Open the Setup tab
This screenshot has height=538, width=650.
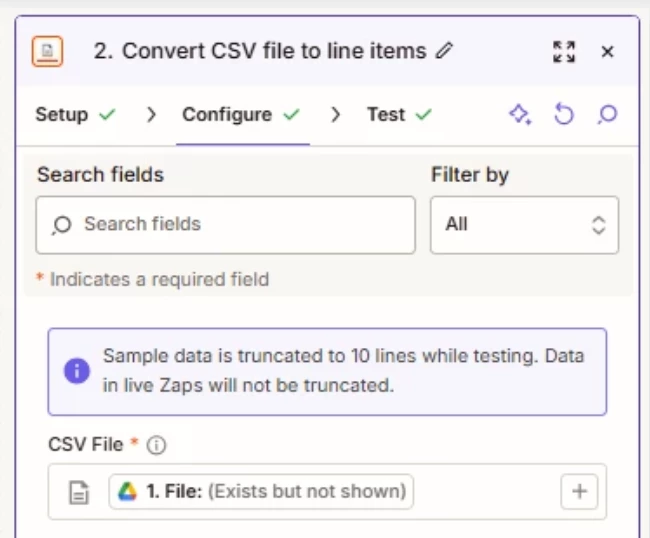(x=75, y=114)
